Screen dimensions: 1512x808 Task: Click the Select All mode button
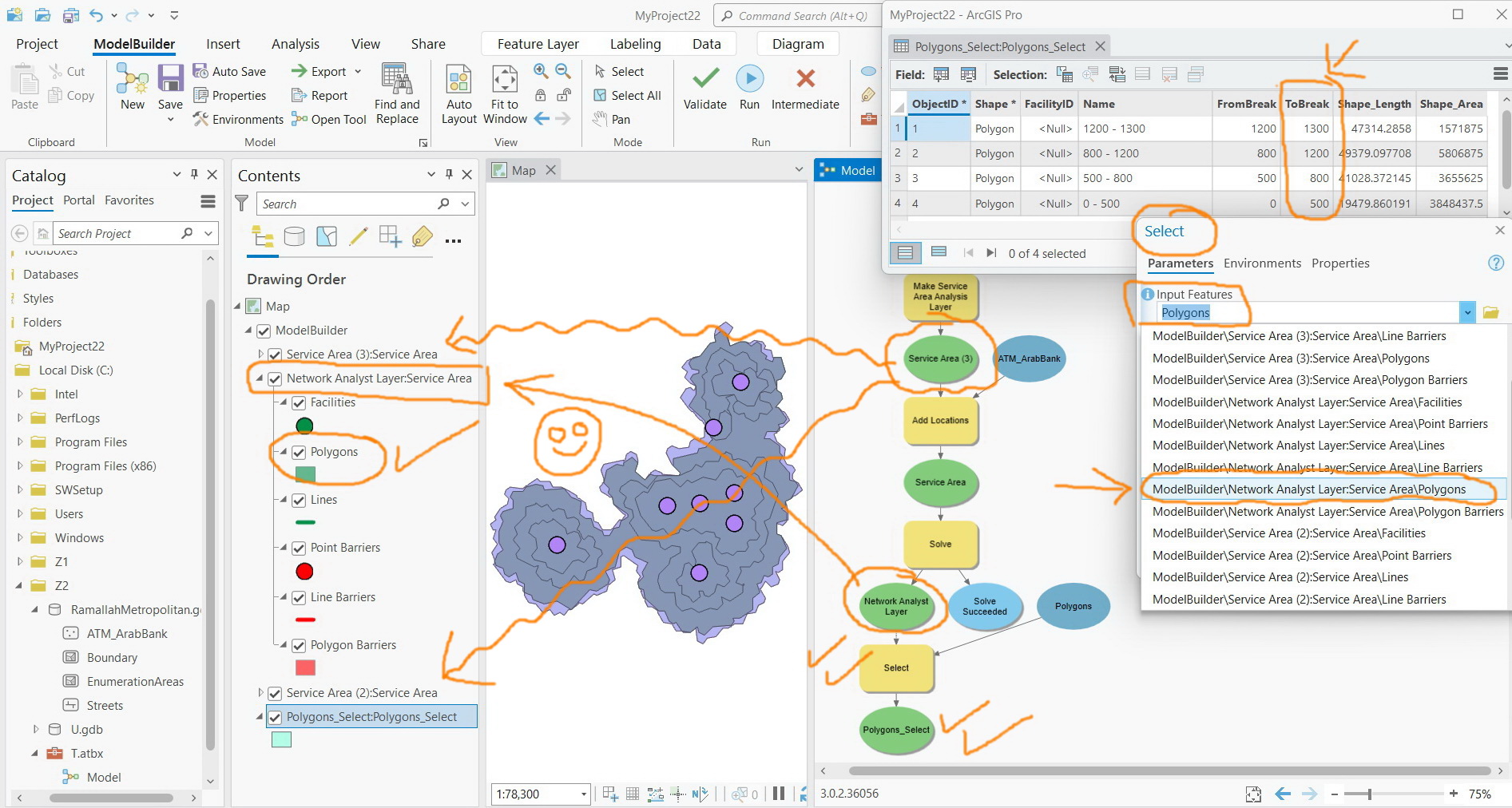tap(628, 95)
